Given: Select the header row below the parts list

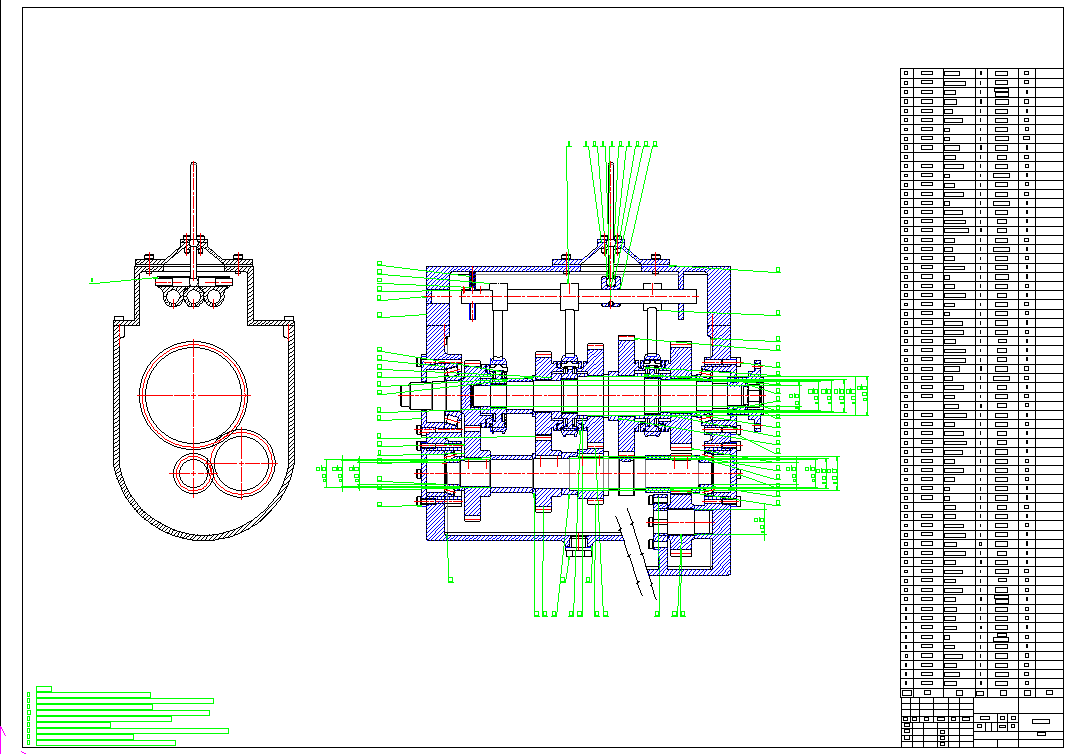Looking at the screenshot, I should 982,691.
